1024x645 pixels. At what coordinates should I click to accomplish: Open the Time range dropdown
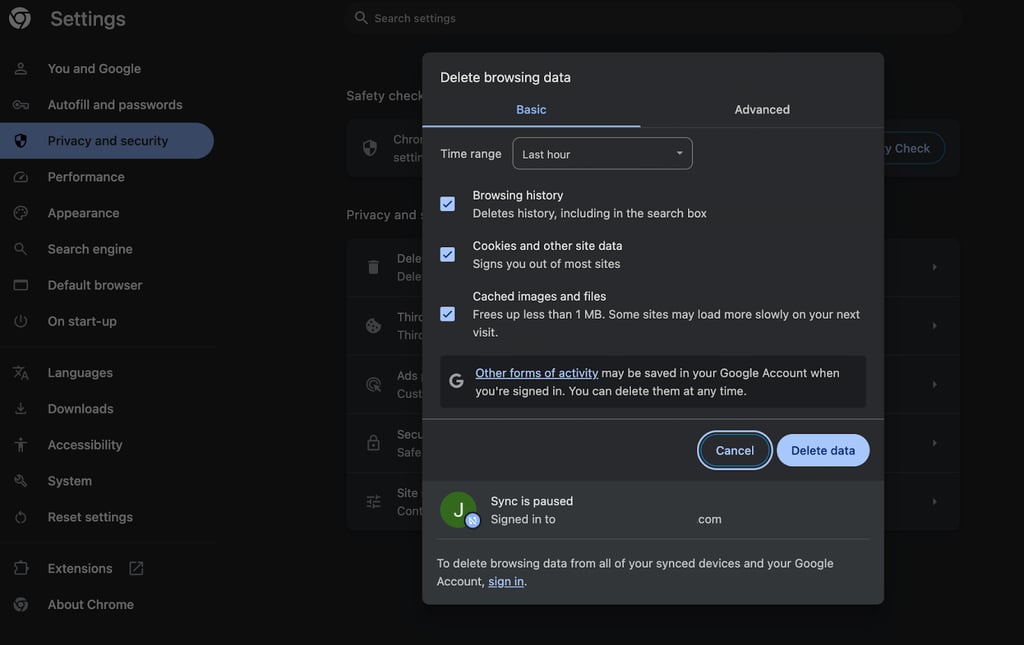pos(602,154)
